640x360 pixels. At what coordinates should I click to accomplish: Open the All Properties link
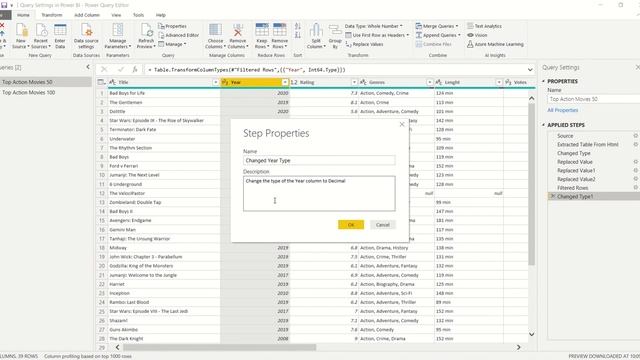tap(562, 110)
